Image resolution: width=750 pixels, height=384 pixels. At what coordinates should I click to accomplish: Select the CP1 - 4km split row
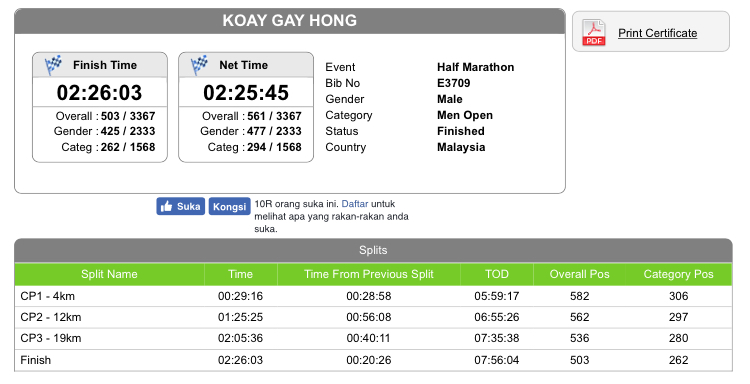click(x=373, y=296)
